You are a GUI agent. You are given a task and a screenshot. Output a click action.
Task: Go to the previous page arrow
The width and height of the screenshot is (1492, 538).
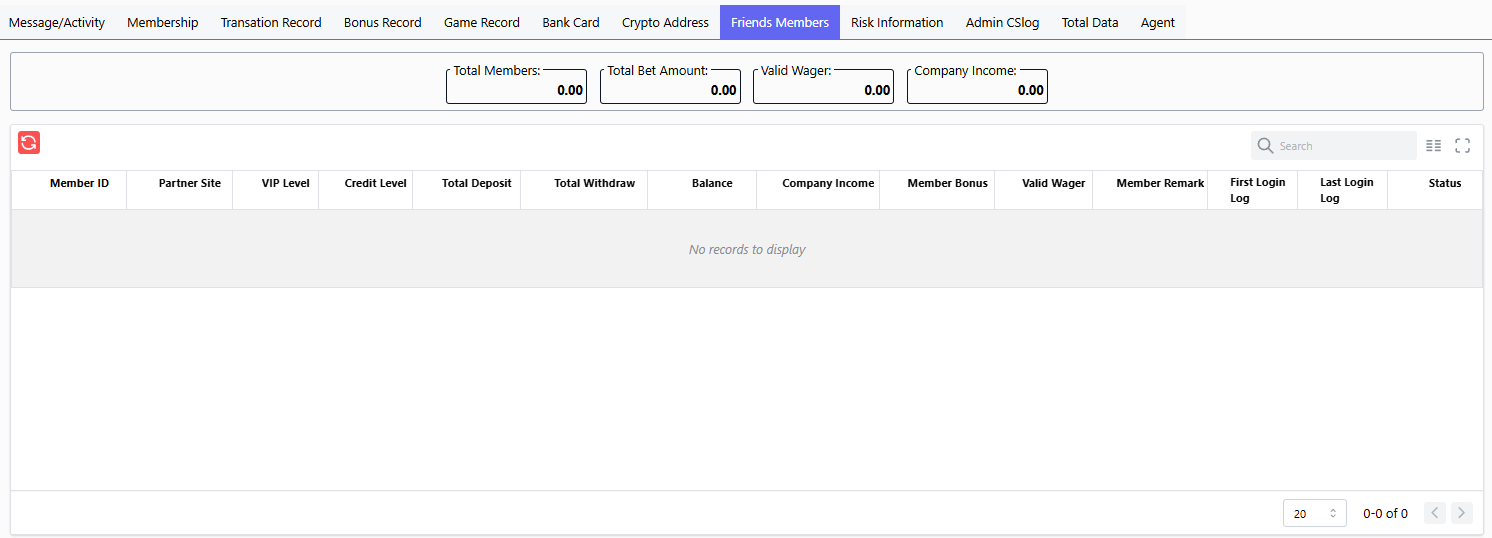click(x=1435, y=513)
